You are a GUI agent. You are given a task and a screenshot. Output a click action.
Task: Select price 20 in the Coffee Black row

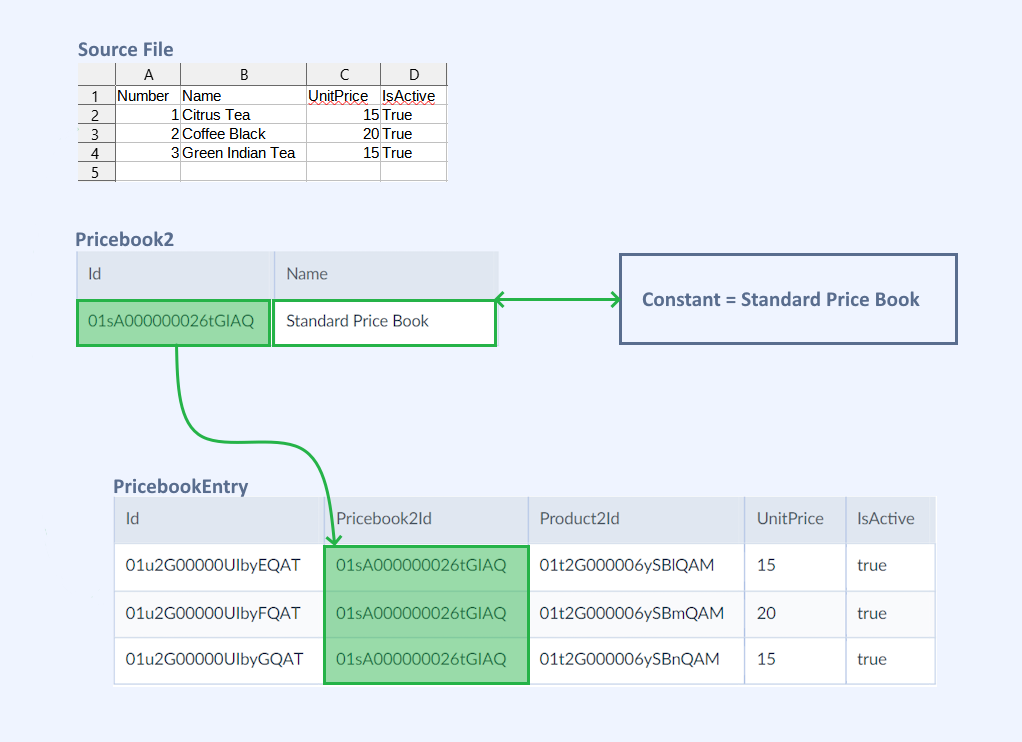click(343, 134)
